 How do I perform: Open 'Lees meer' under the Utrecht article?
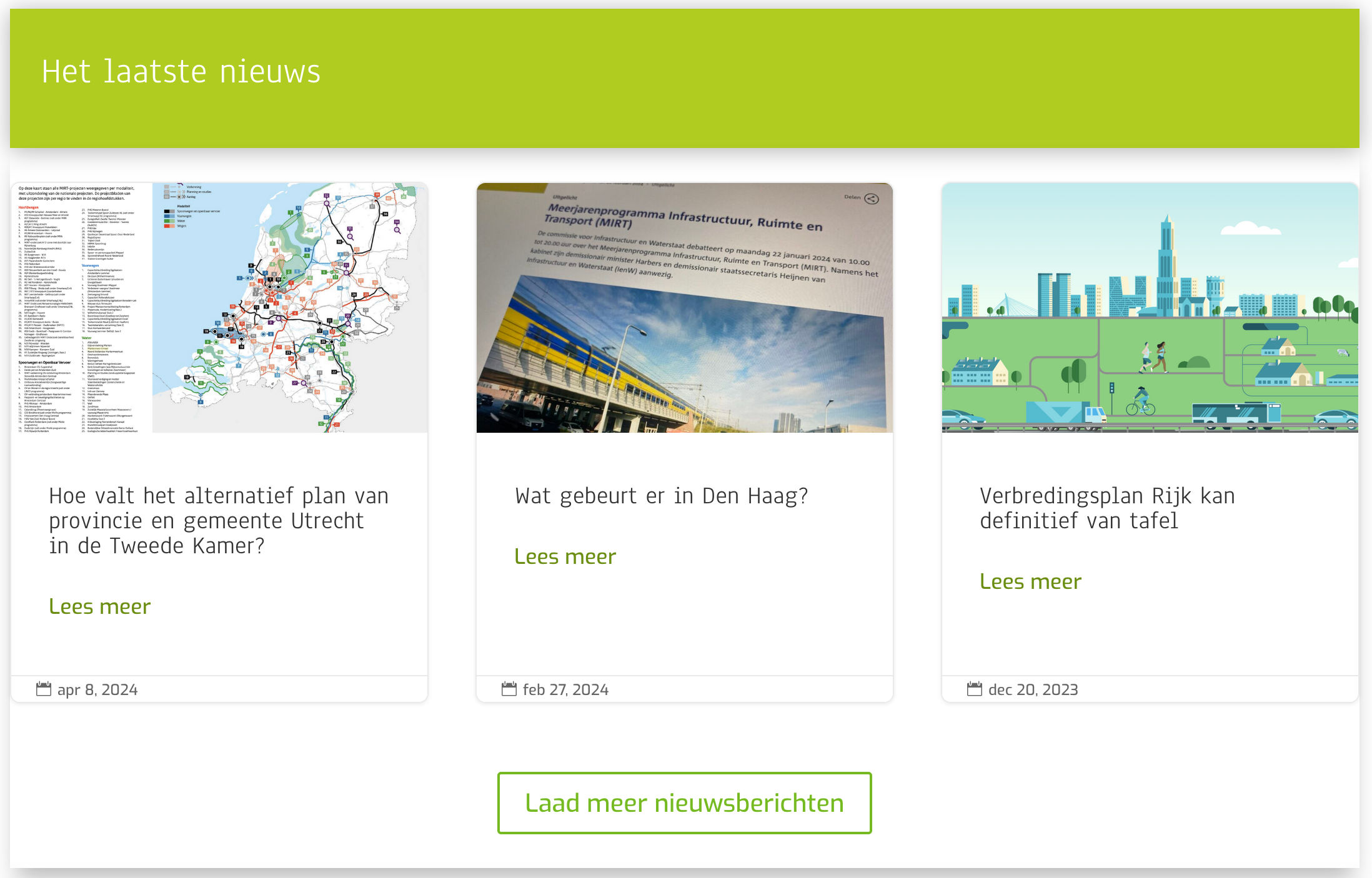click(100, 606)
